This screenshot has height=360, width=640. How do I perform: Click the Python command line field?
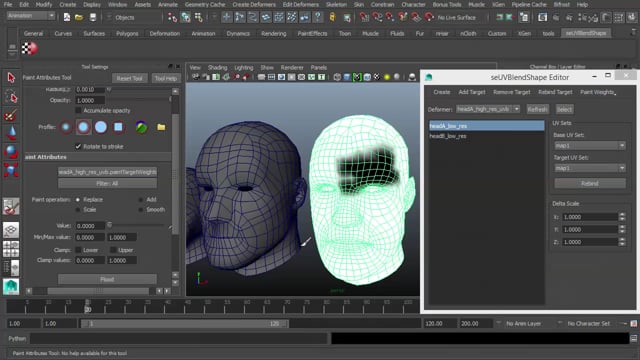point(179,338)
